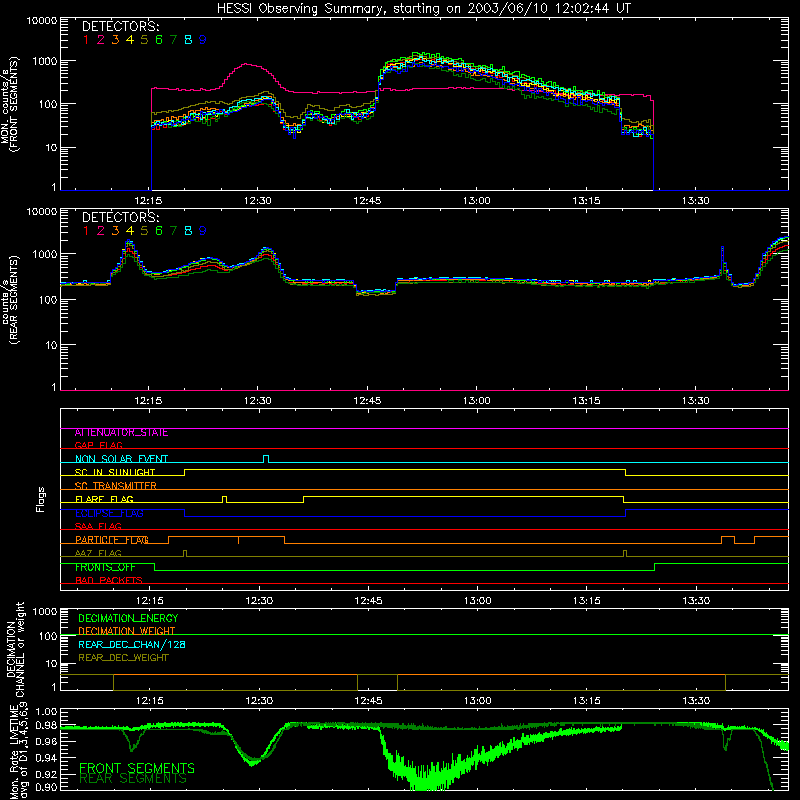Select detector 1 legend number in front segments plot

[86, 40]
